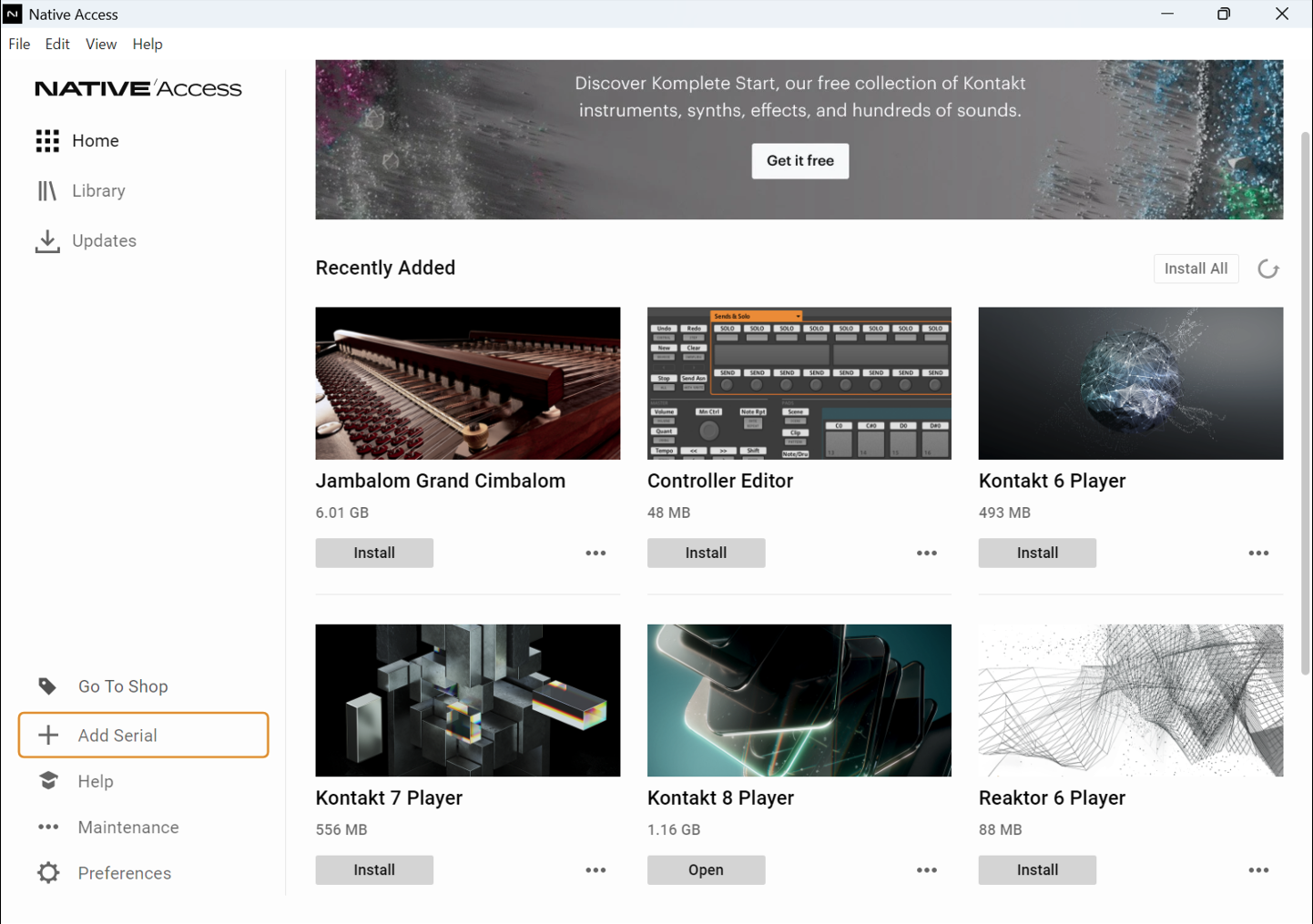1313x924 pixels.
Task: Open more options for Jambalom Grand Cimbalom
Action: coord(595,553)
